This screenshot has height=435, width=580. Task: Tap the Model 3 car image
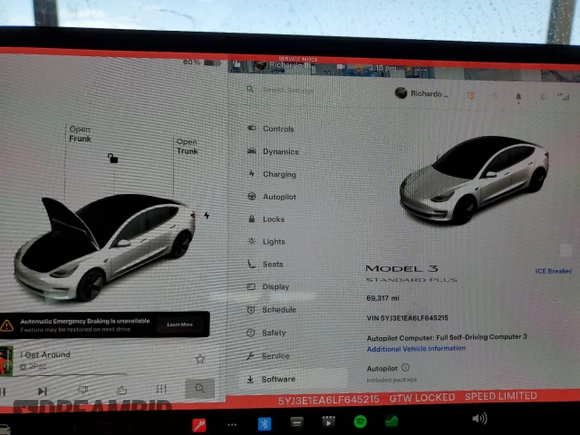tap(474, 180)
